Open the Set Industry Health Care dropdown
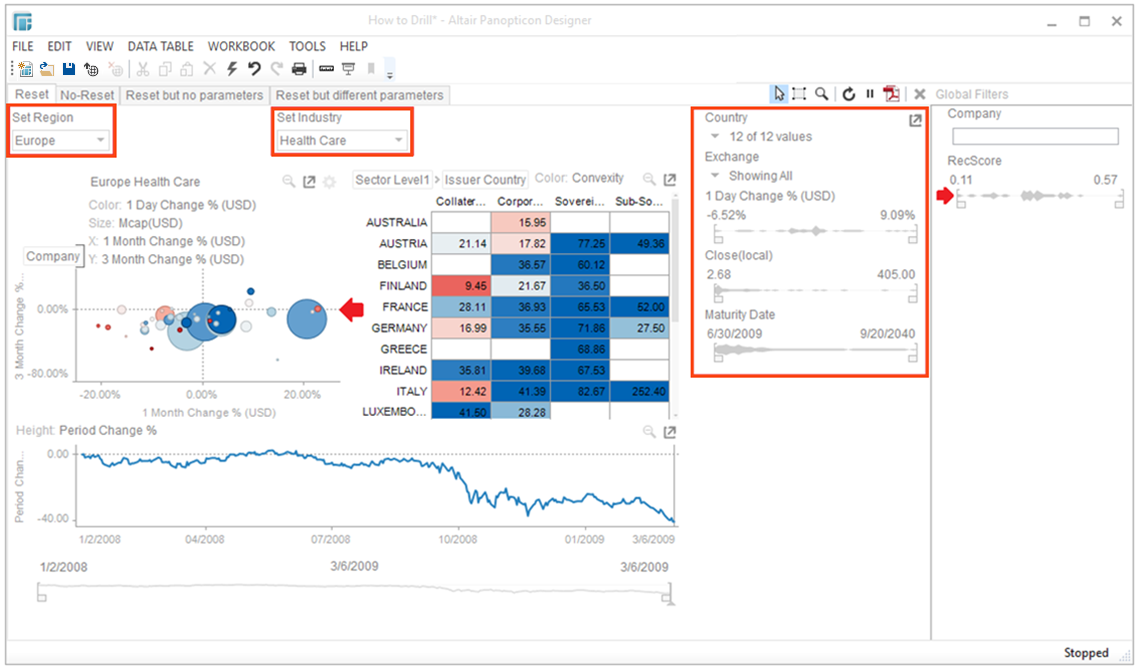 click(341, 141)
